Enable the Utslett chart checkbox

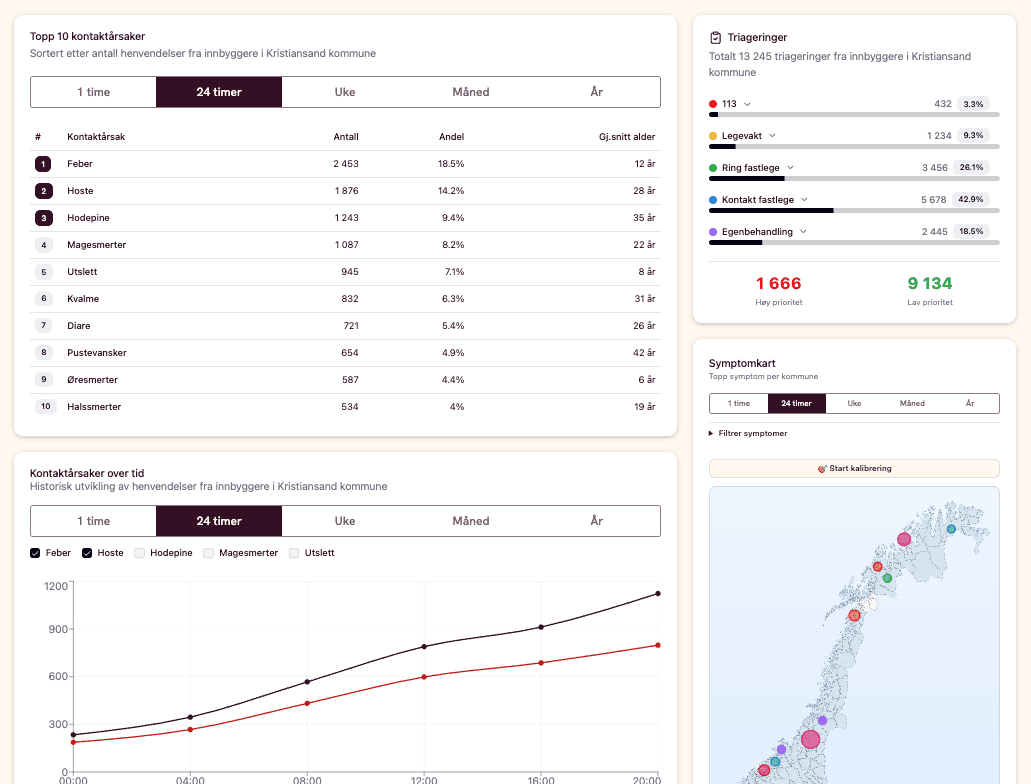tap(294, 553)
